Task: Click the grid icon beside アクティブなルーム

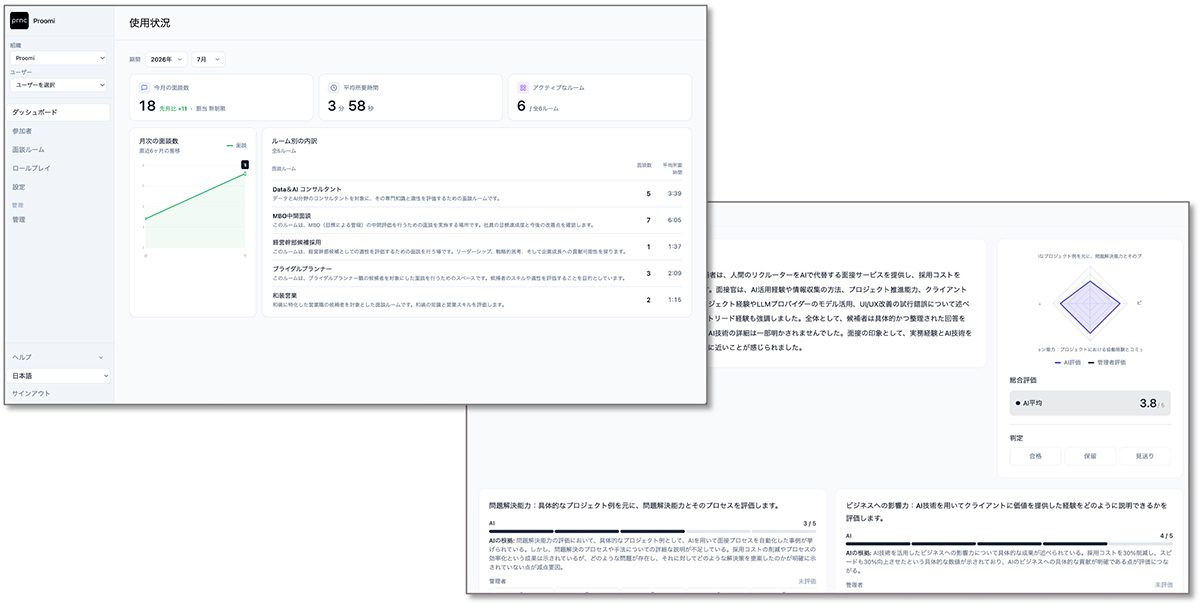Action: click(522, 87)
